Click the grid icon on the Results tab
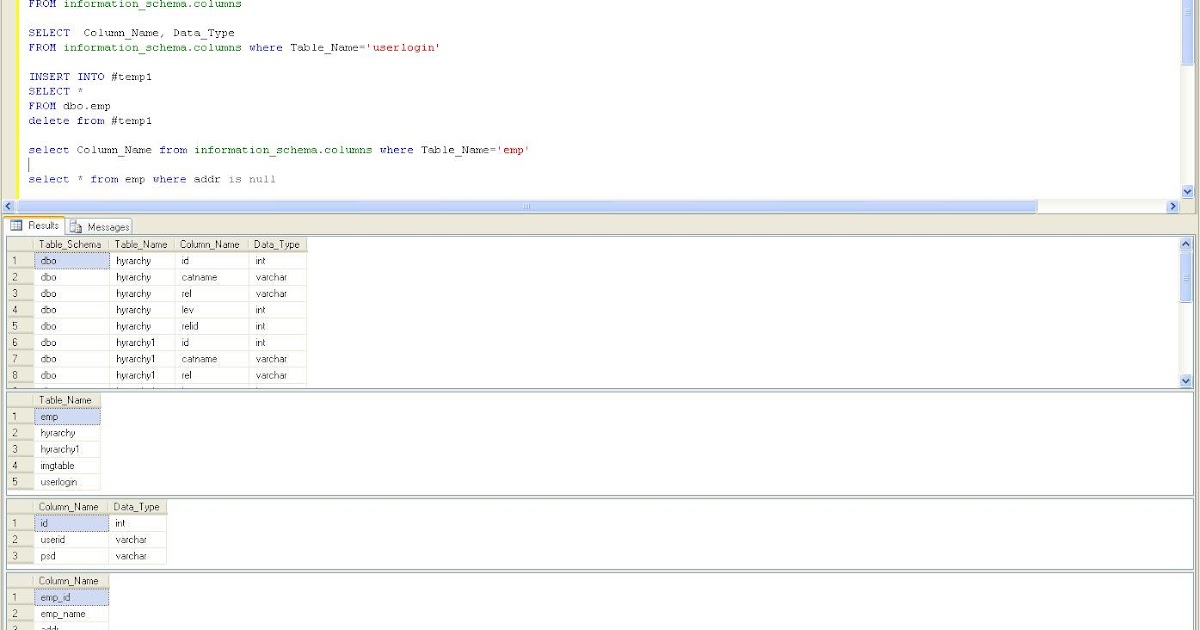Image resolution: width=1200 pixels, height=630 pixels. point(17,225)
